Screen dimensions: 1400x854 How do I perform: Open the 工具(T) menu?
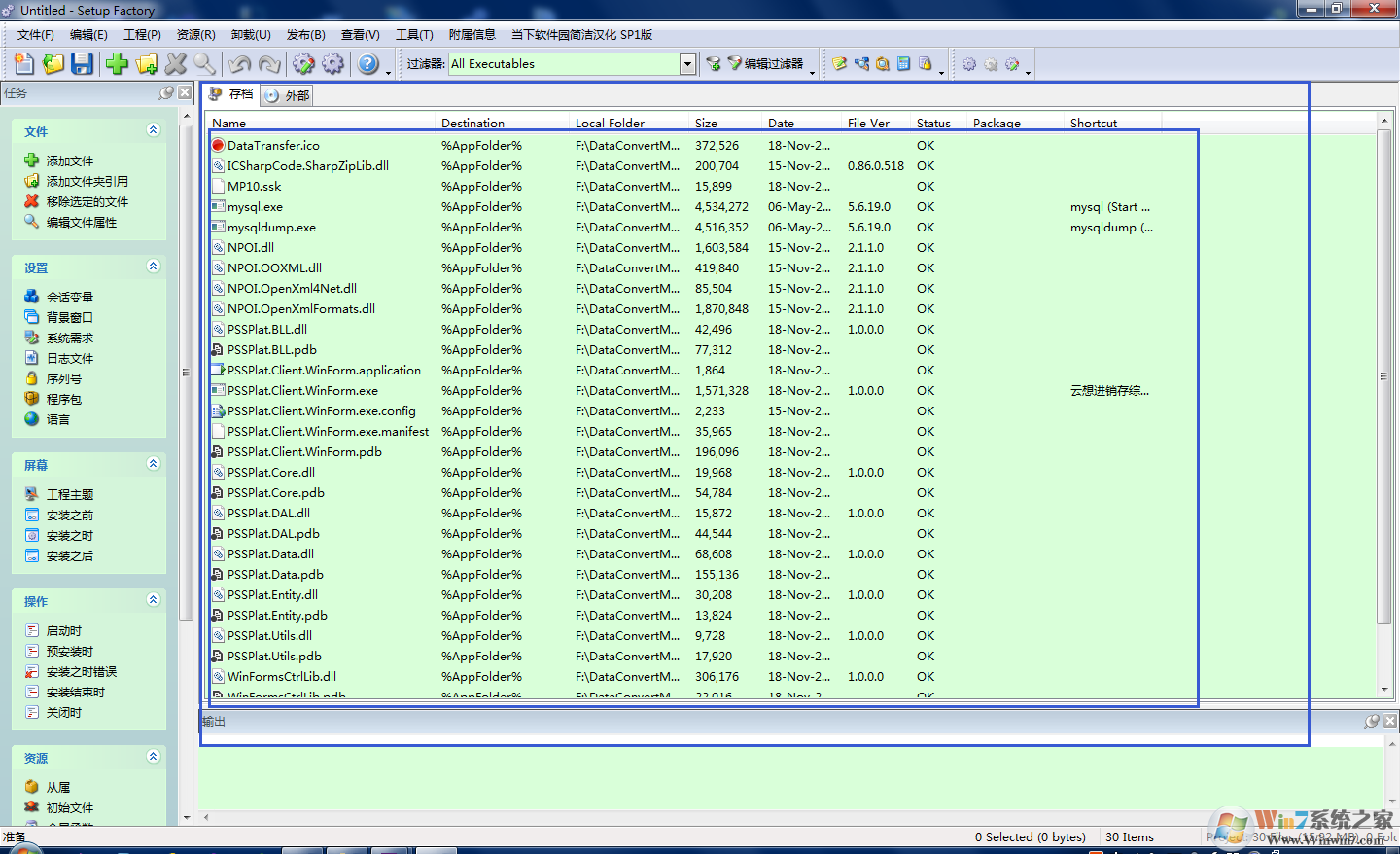coord(414,34)
